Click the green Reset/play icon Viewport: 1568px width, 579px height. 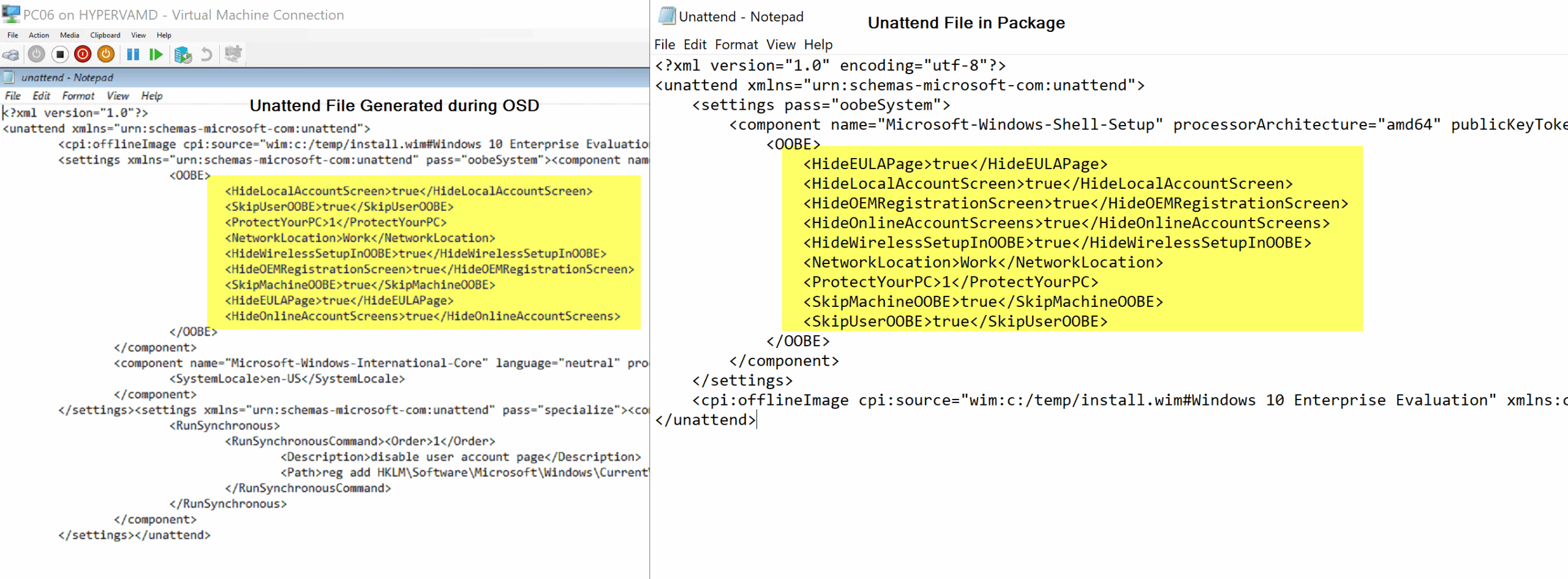(156, 55)
